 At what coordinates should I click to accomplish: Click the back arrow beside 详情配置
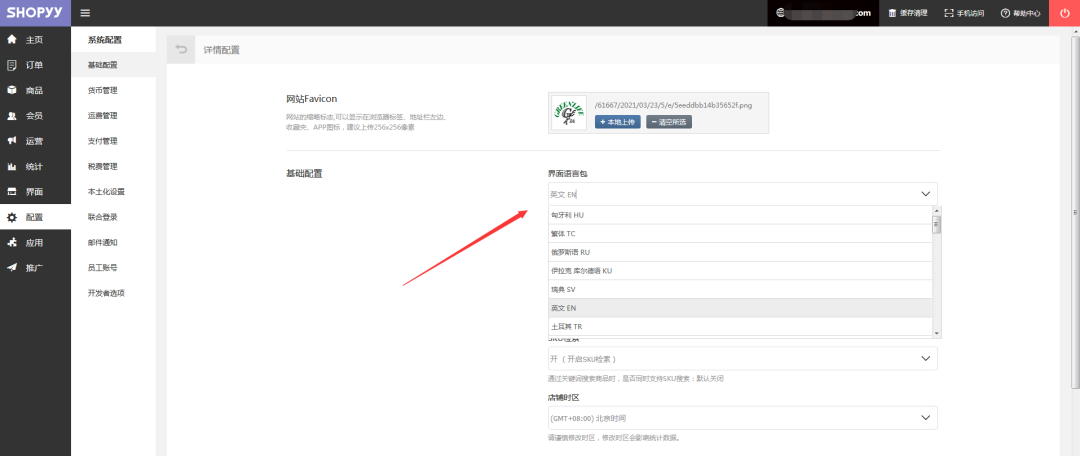(x=181, y=50)
